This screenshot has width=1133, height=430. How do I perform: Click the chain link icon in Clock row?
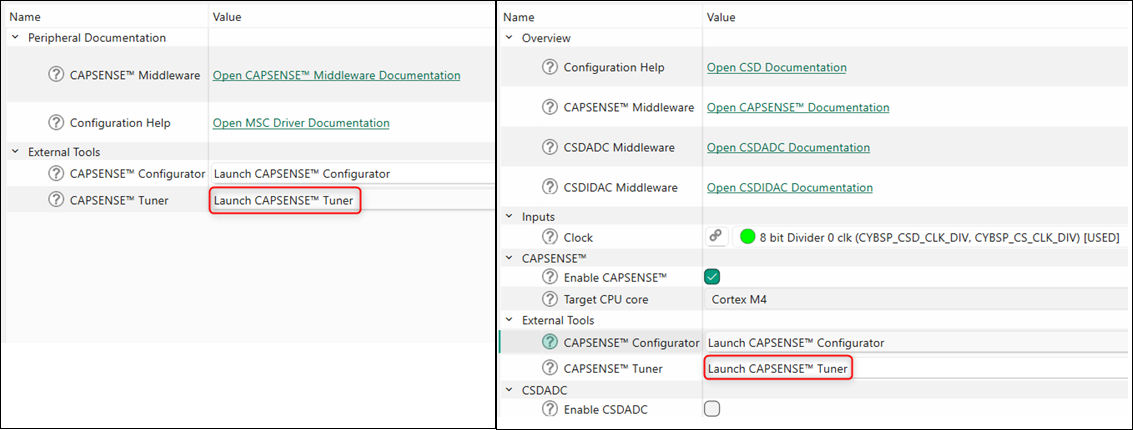click(716, 237)
